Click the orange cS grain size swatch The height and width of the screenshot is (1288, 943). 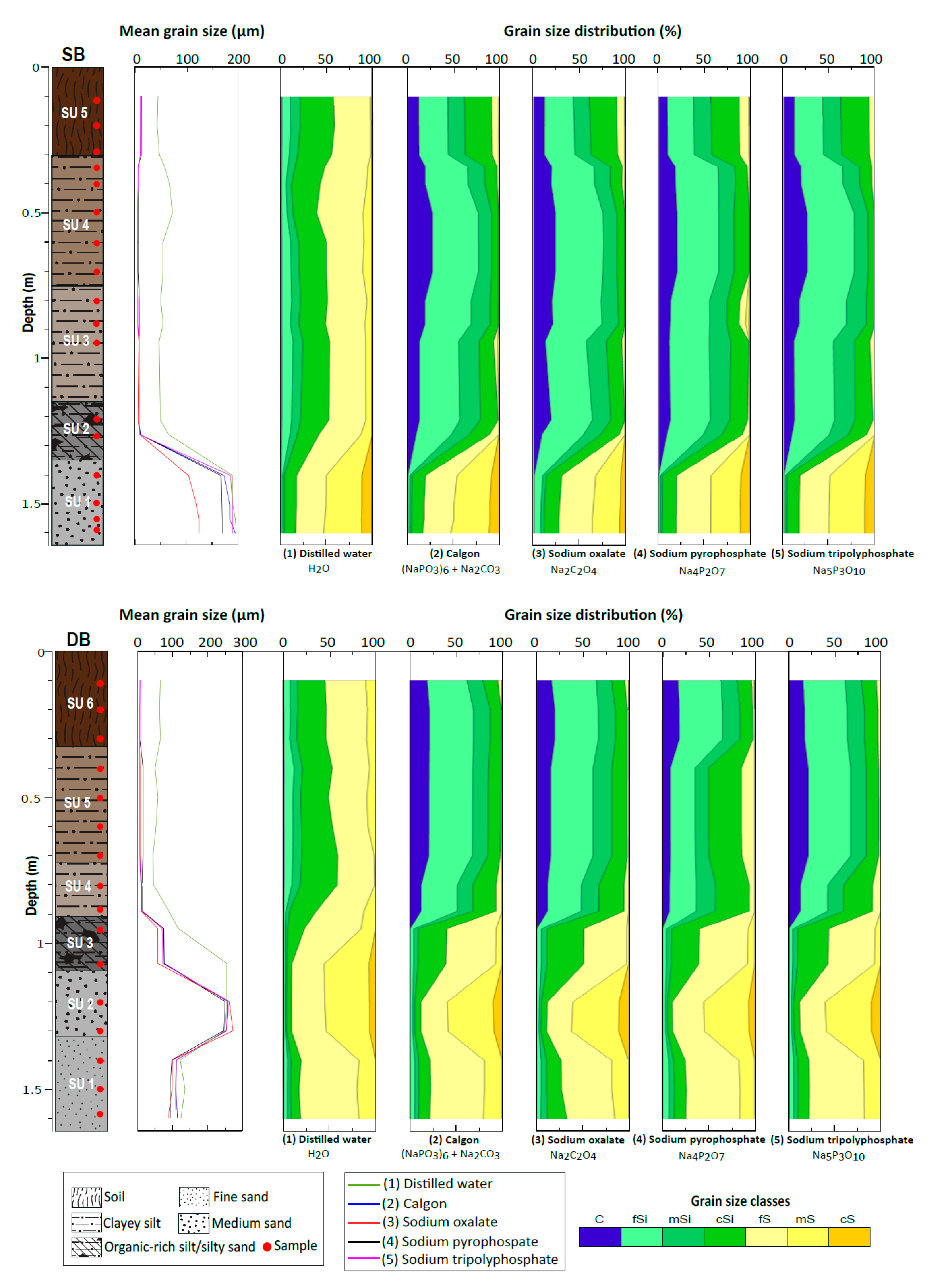pos(849,1237)
